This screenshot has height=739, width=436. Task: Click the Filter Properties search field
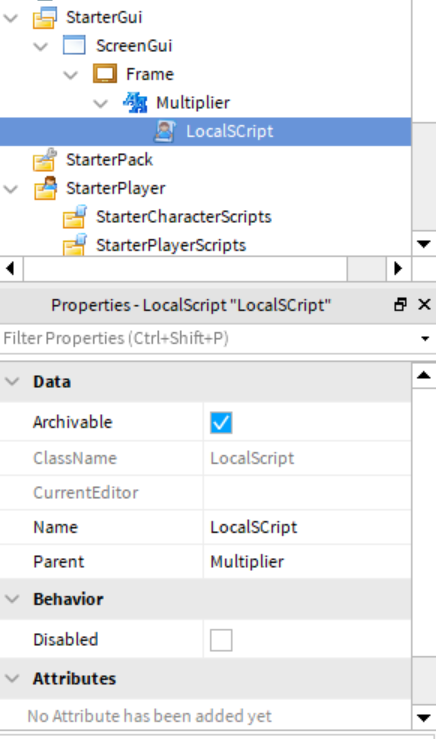coord(207,338)
